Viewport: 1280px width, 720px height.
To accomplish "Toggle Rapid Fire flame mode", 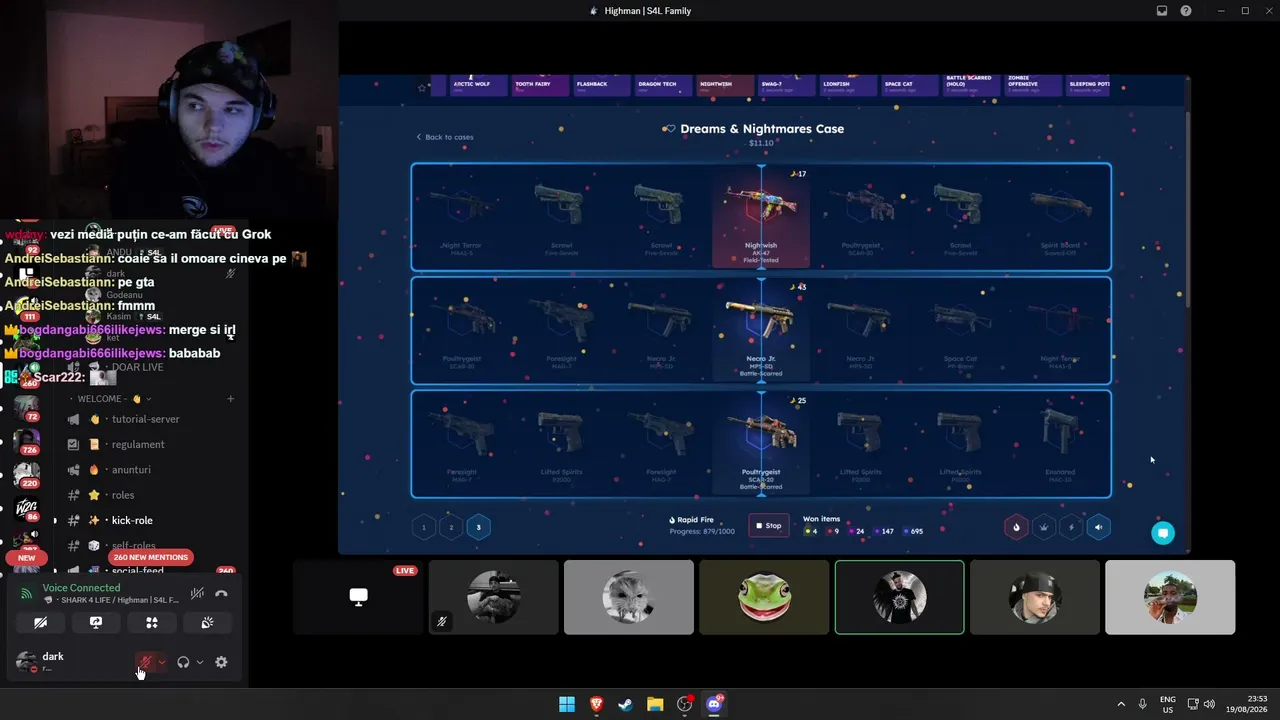I will (1017, 527).
